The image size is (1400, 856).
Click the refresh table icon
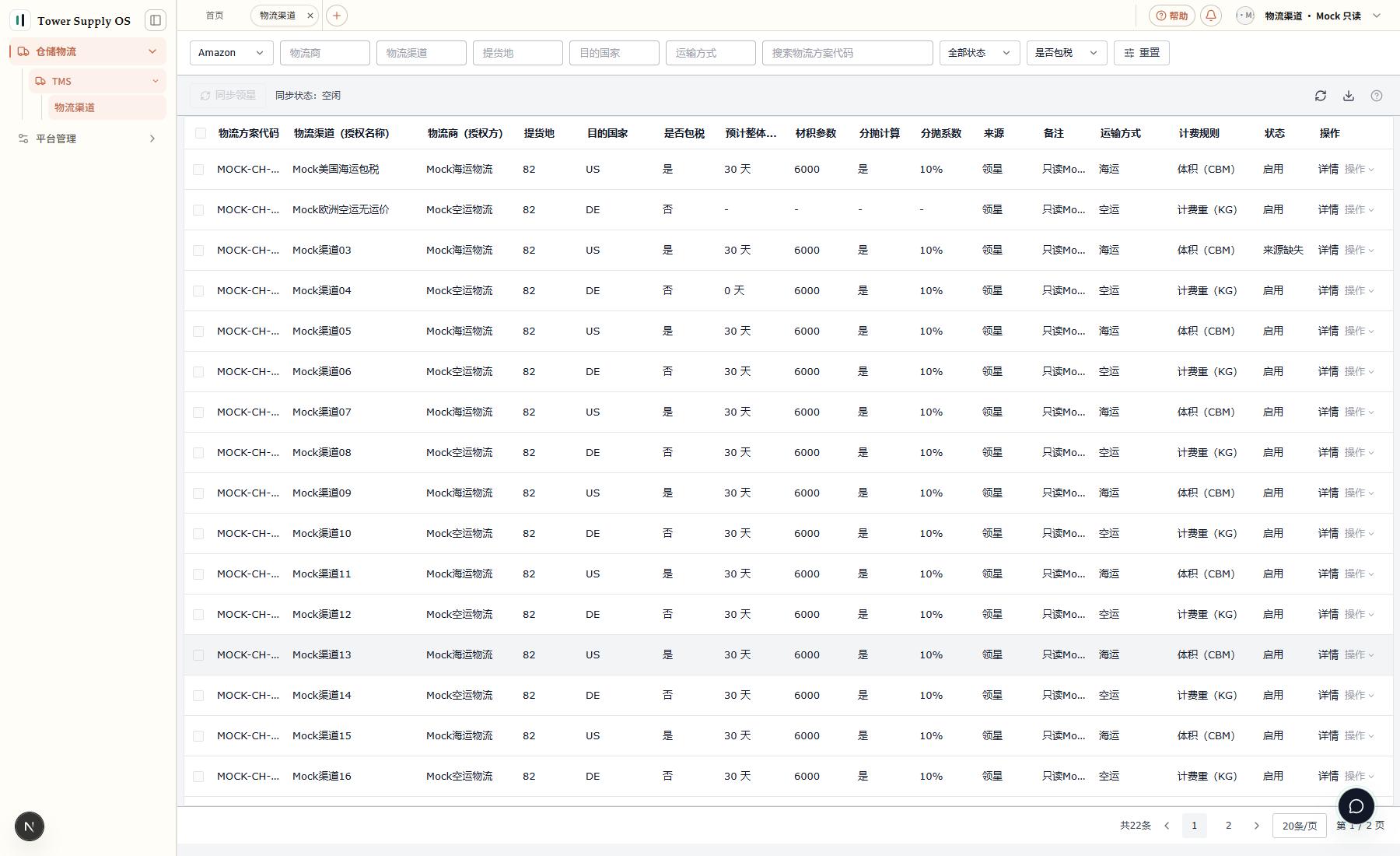coord(1320,96)
